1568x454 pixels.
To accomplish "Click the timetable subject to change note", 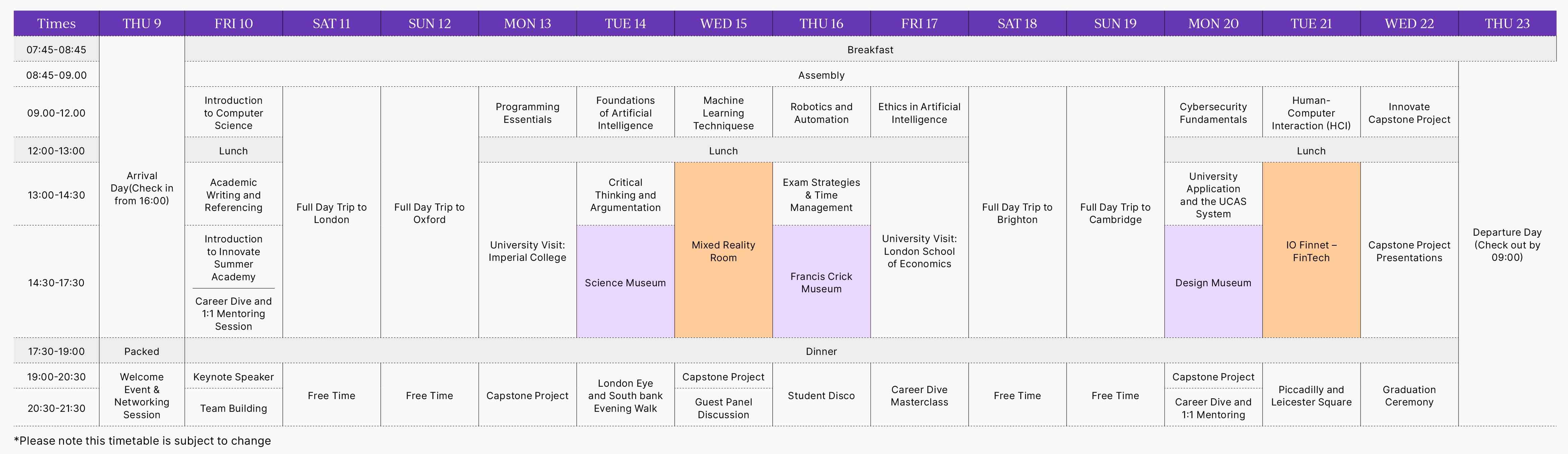I will tap(142, 441).
